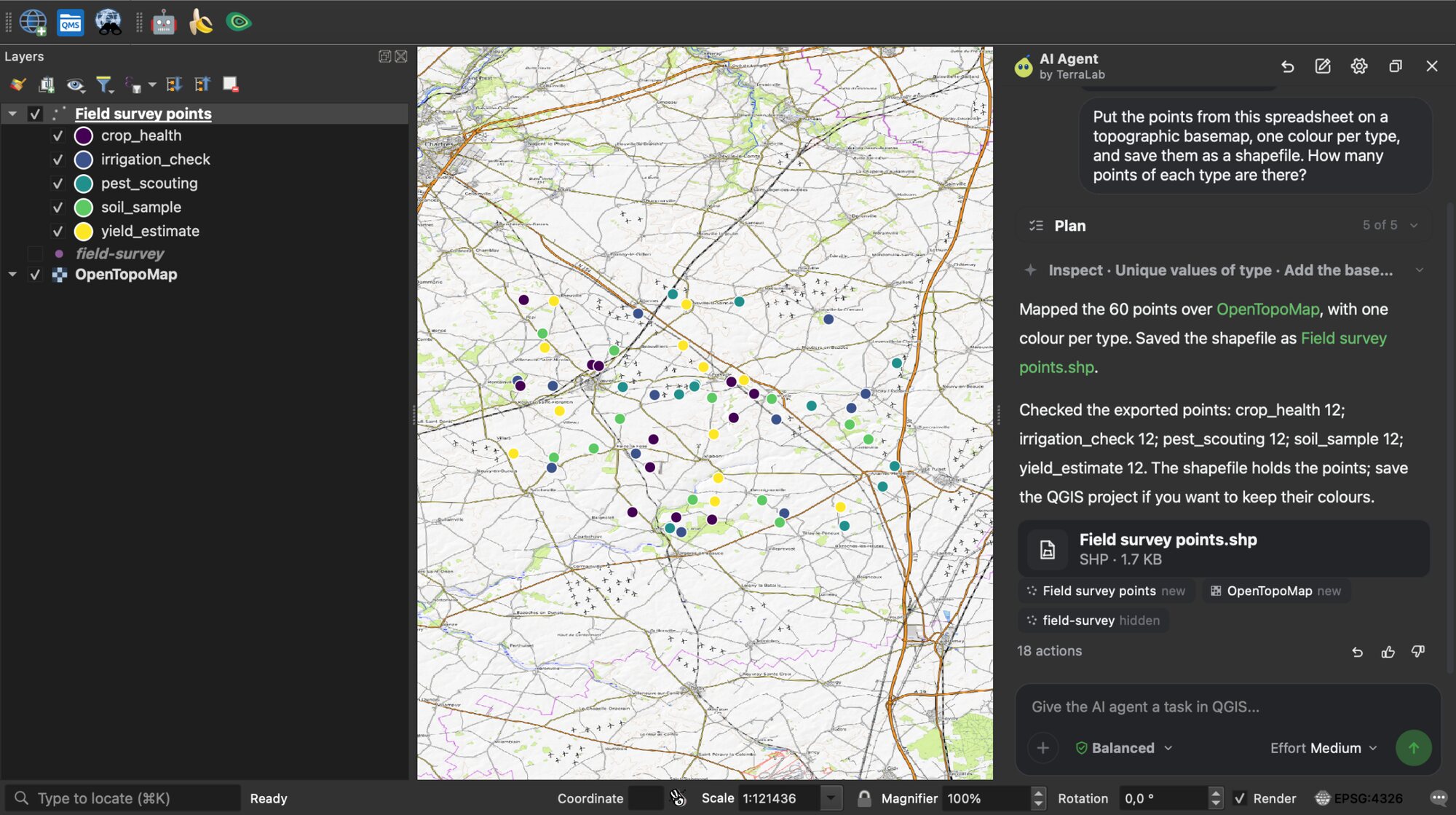Adjust the Rotation stepper arrows

click(1215, 798)
